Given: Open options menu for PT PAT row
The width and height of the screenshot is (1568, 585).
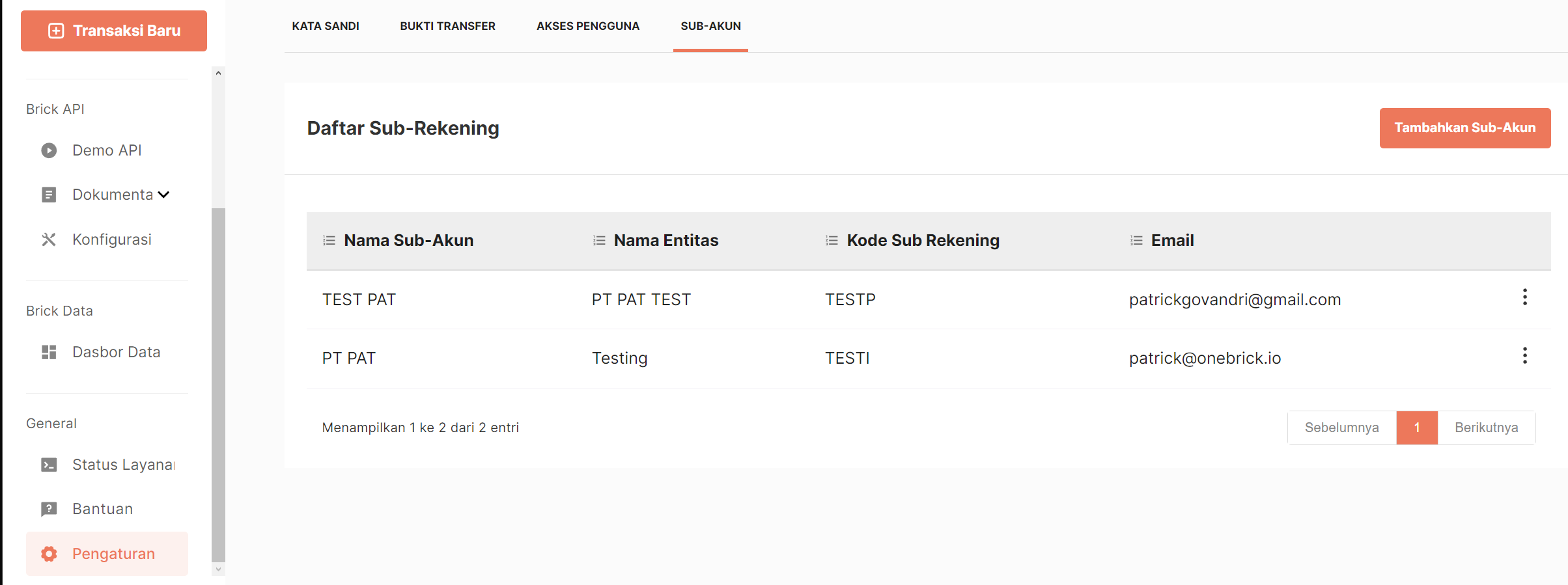Looking at the screenshot, I should tap(1524, 356).
